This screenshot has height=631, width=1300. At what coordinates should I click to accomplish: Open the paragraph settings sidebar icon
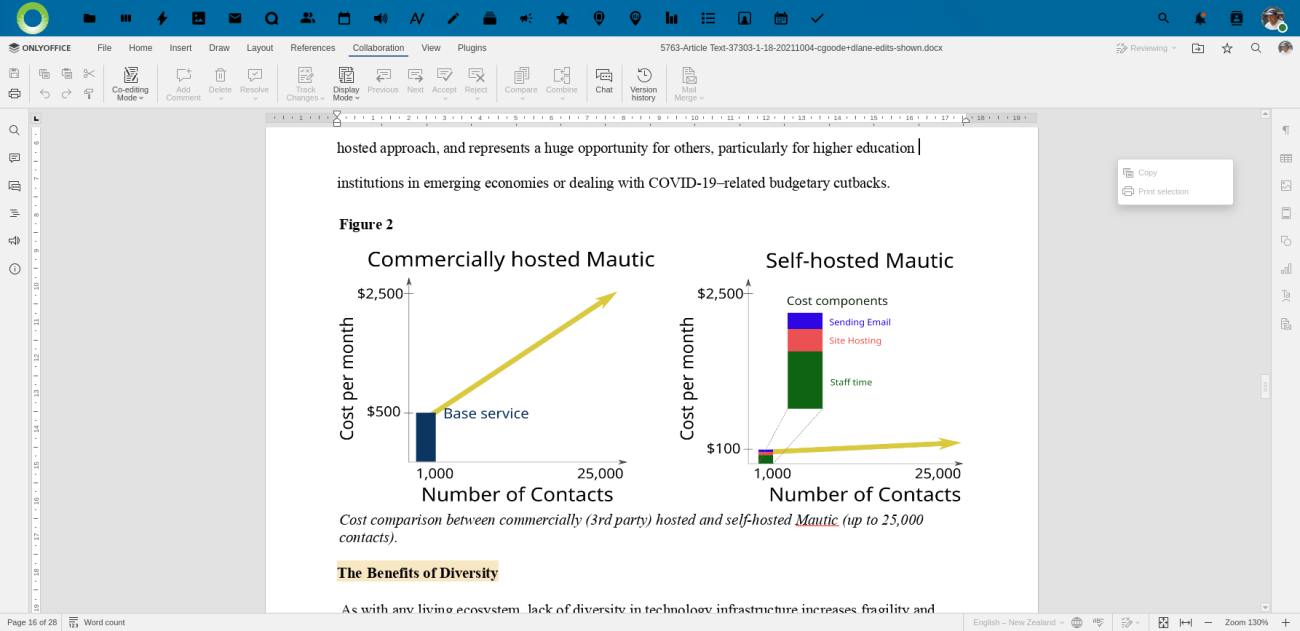1286,130
